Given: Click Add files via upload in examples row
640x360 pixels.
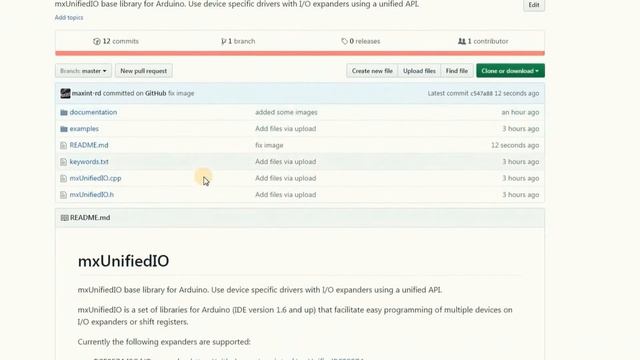Looking at the screenshot, I should coord(286,129).
